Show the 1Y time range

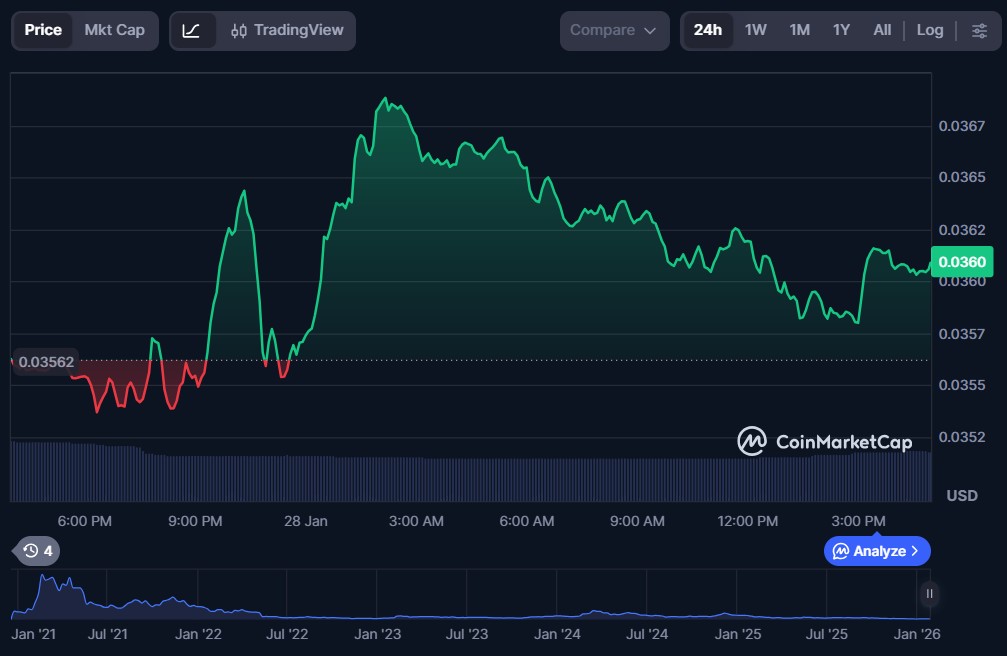pos(841,30)
